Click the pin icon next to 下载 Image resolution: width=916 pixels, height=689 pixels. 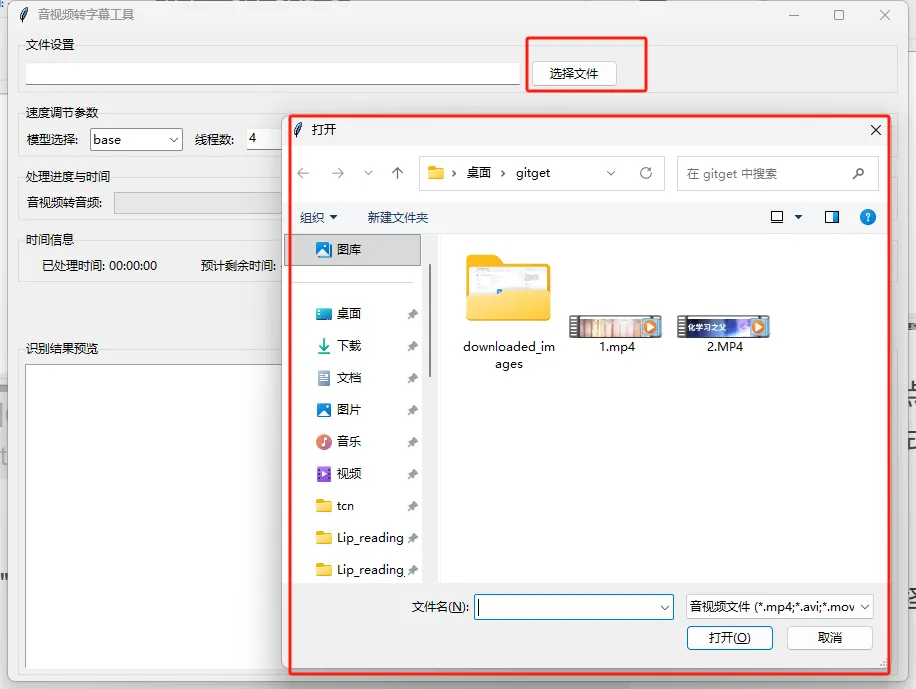(x=412, y=346)
